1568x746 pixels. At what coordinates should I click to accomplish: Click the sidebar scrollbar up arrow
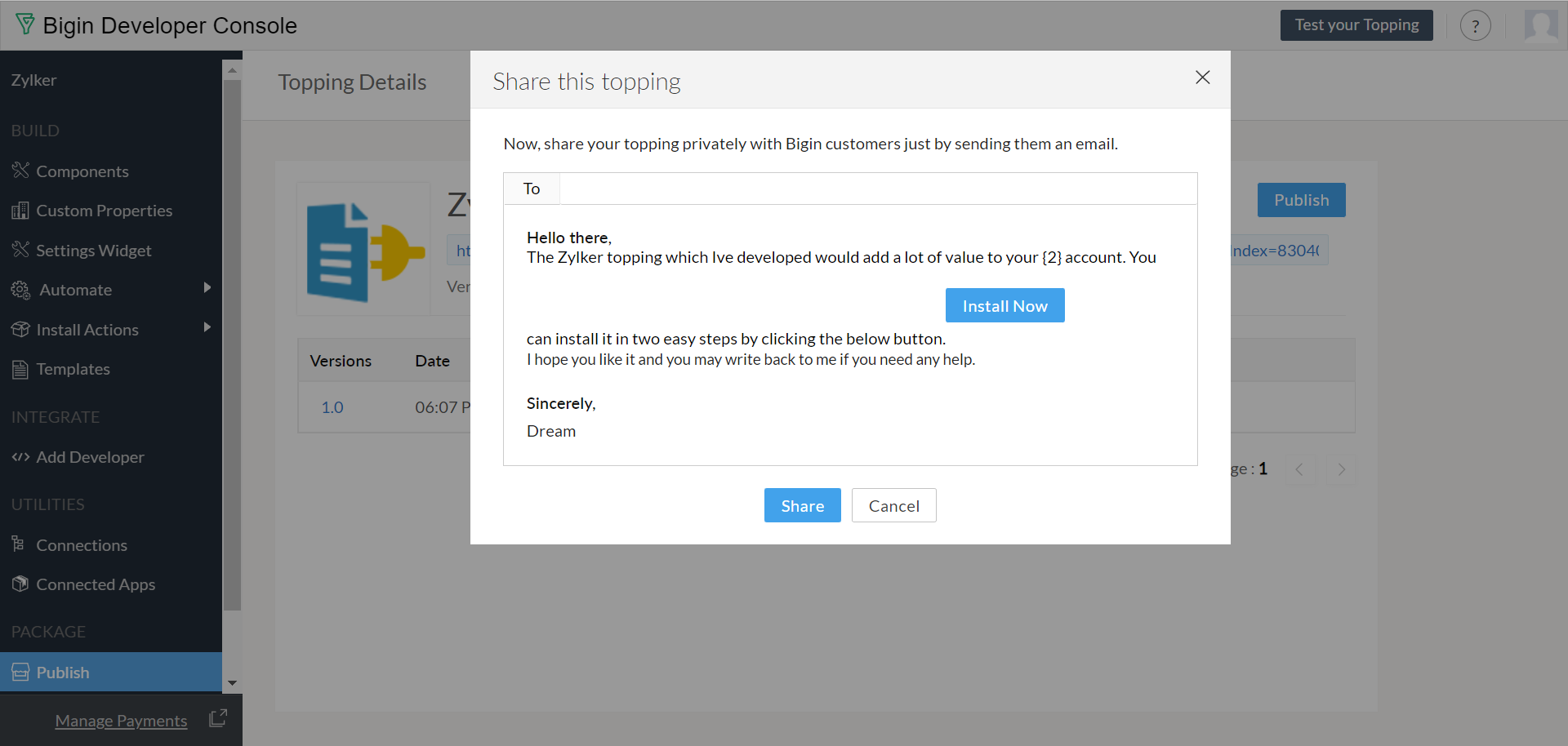coord(232,70)
